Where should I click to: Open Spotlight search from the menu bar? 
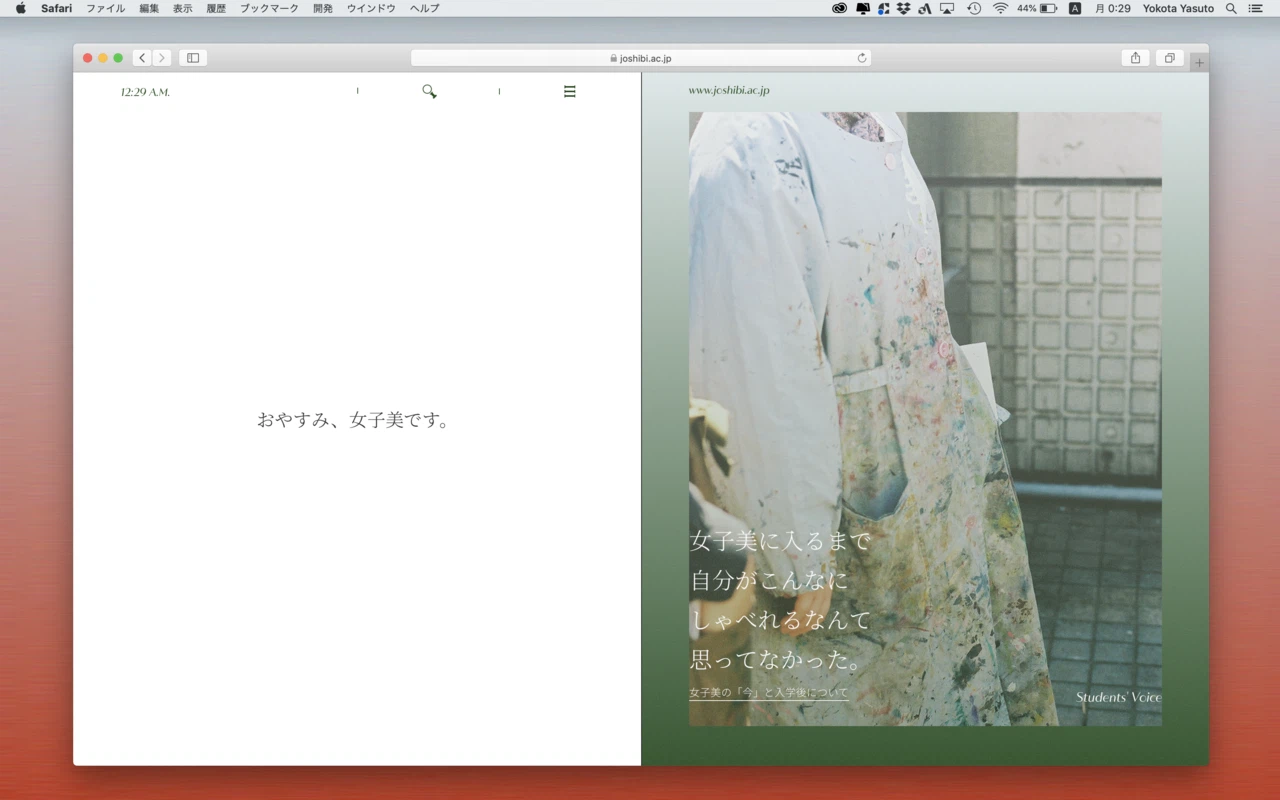tap(1231, 8)
